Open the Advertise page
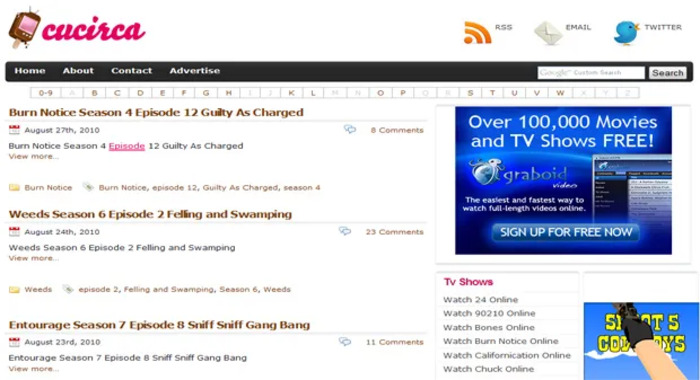Viewport: 700px width, 380px height. 194,71
